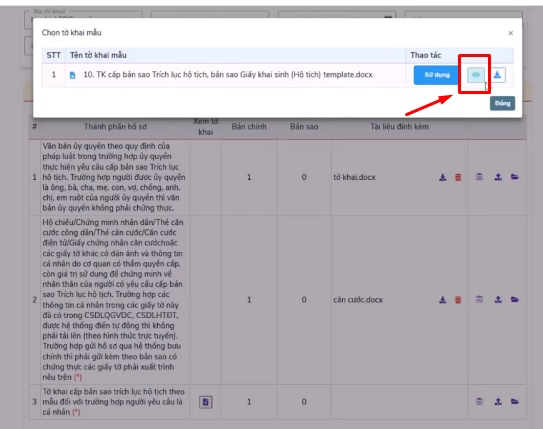Click the tờ khai.docx file name

pos(354,177)
